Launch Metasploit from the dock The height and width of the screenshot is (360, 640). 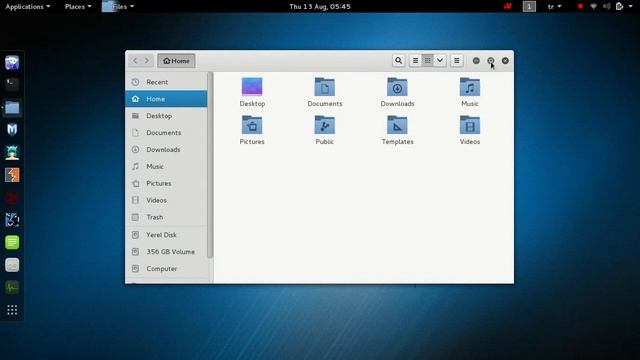(12, 130)
